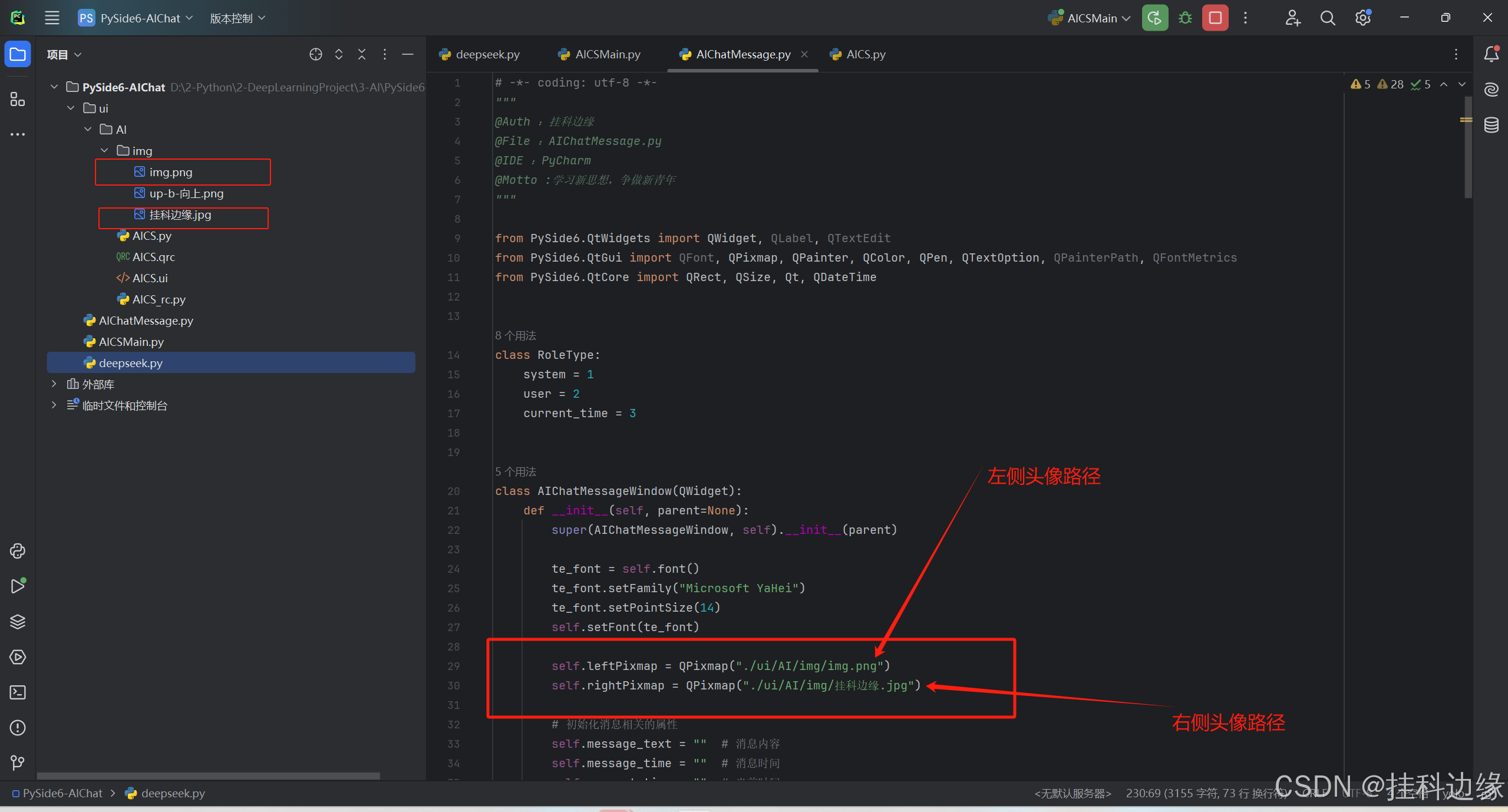Open the Python Console layers icon
Image resolution: width=1508 pixels, height=812 pixels.
click(x=18, y=622)
